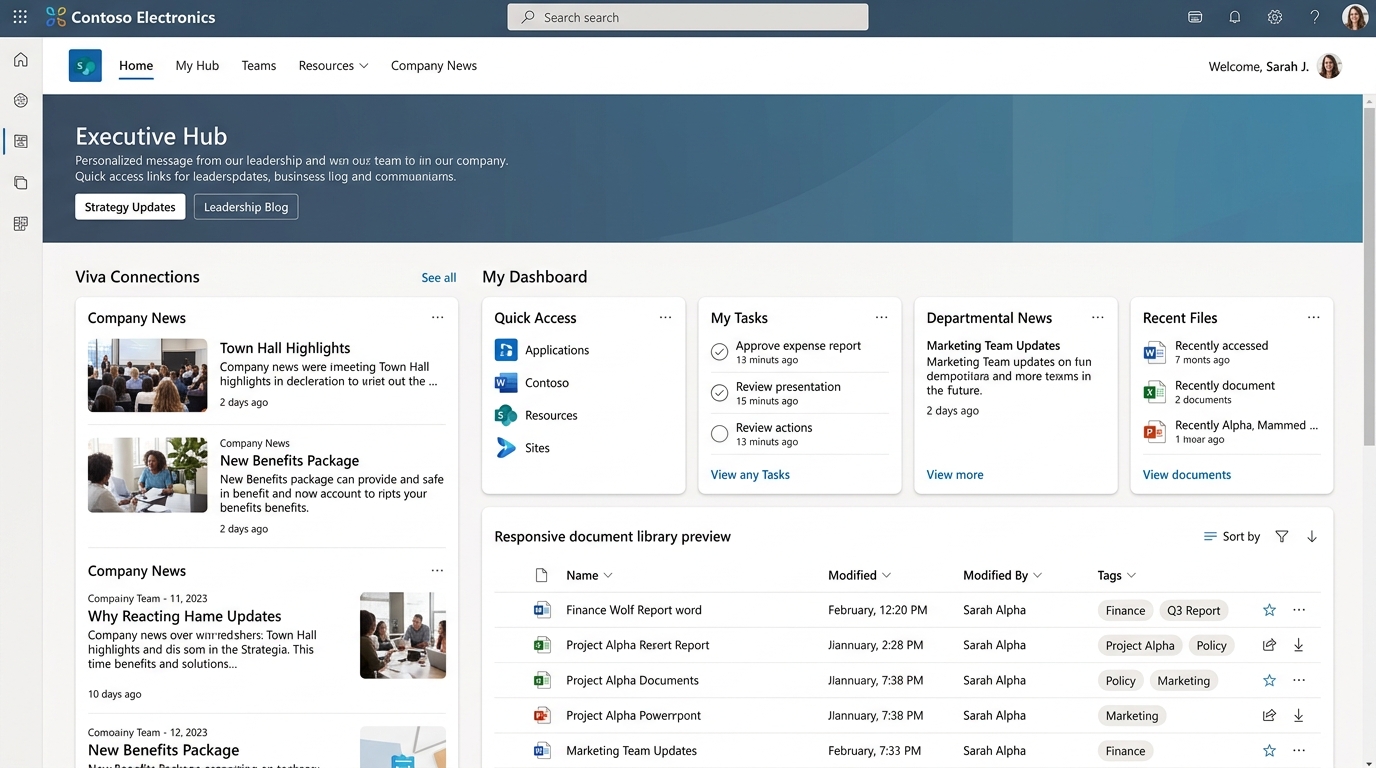The image size is (1376, 768).
Task: Open more options for the Recent Files card
Action: click(x=1313, y=317)
